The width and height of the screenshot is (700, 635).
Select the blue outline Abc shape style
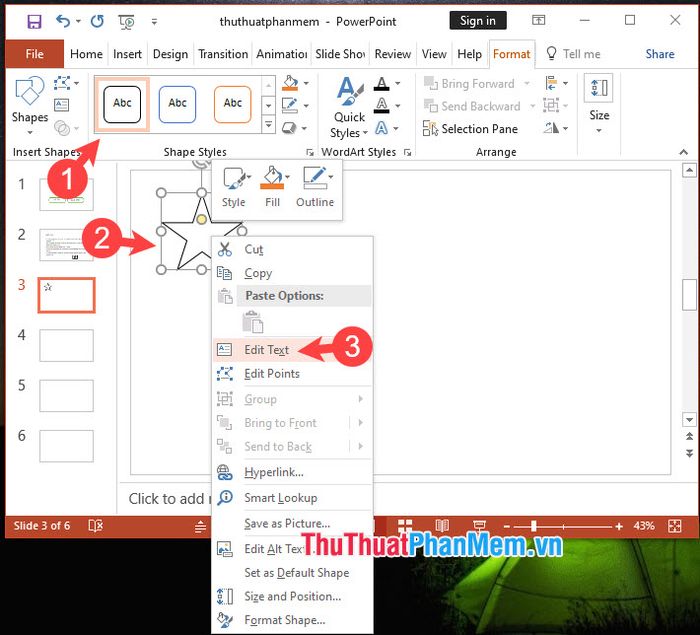pos(177,104)
